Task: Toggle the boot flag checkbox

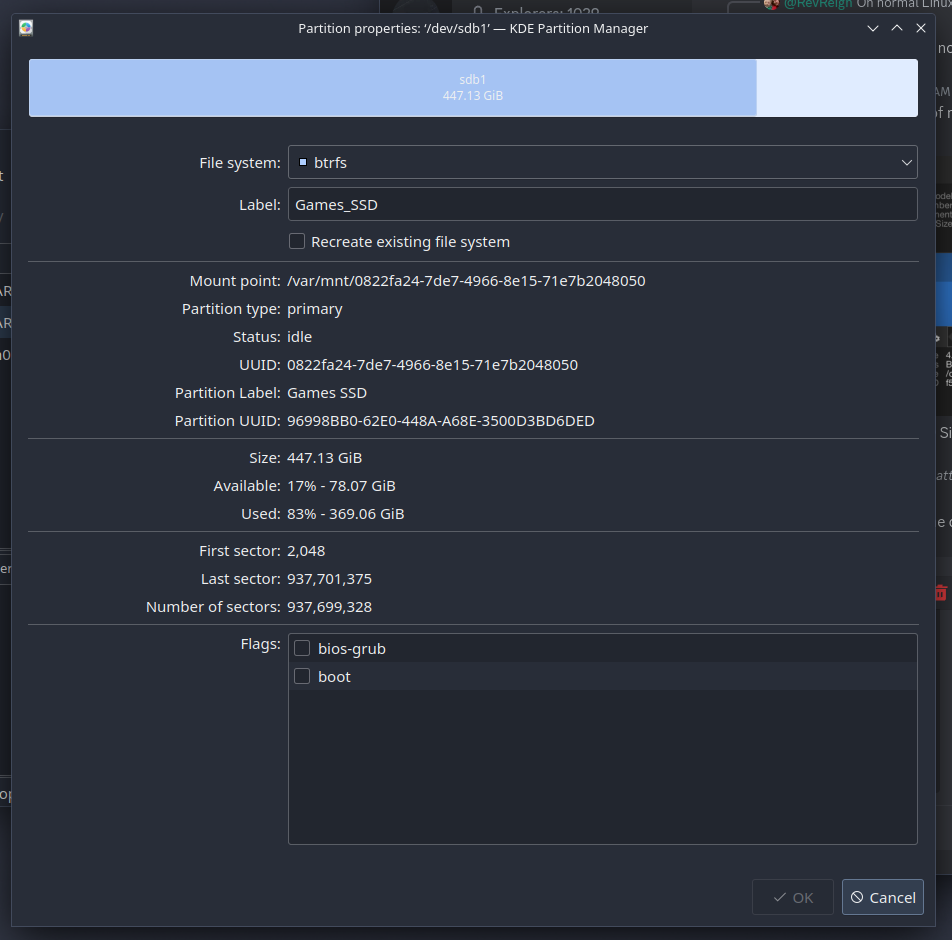Action: [x=302, y=676]
